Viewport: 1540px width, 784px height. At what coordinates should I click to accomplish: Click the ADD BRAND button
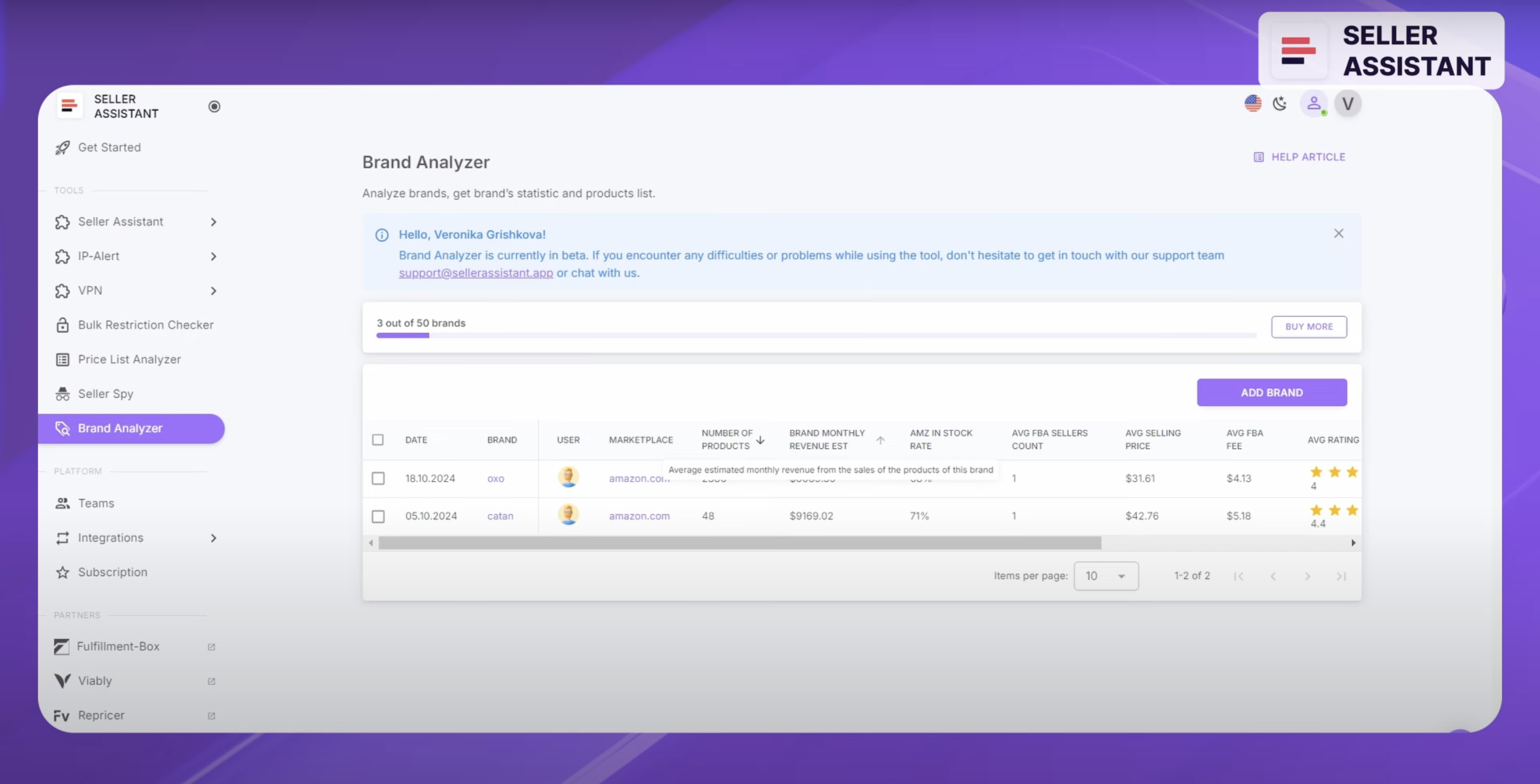[x=1272, y=393]
